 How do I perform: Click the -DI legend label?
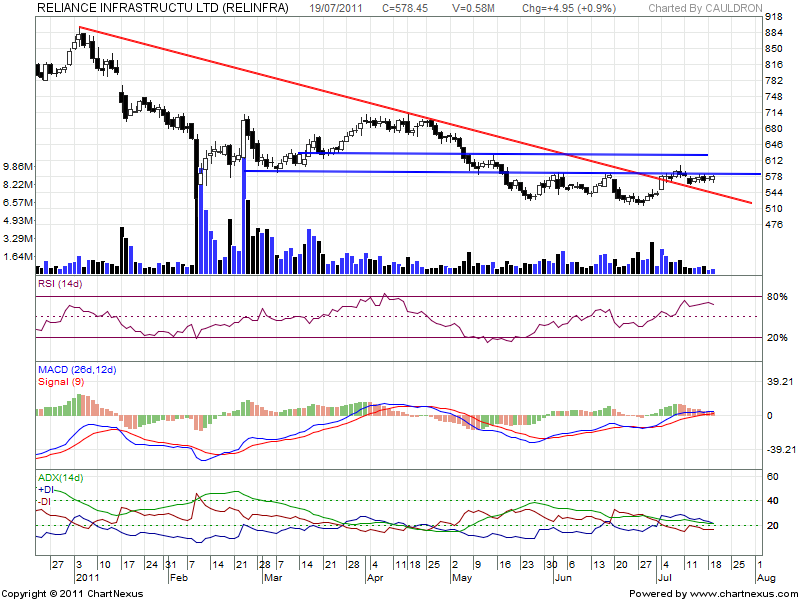(44, 501)
